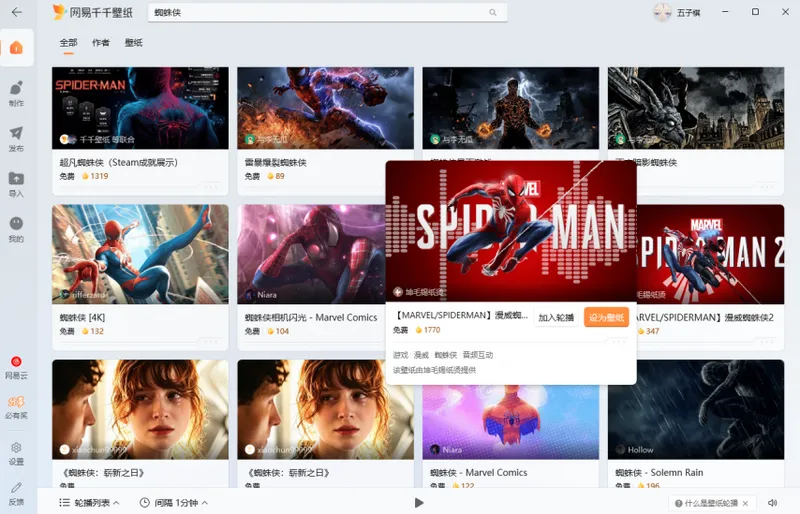Viewport: 800px width, 514px height.
Task: Open the 五子棋 user avatar
Action: [x=663, y=12]
